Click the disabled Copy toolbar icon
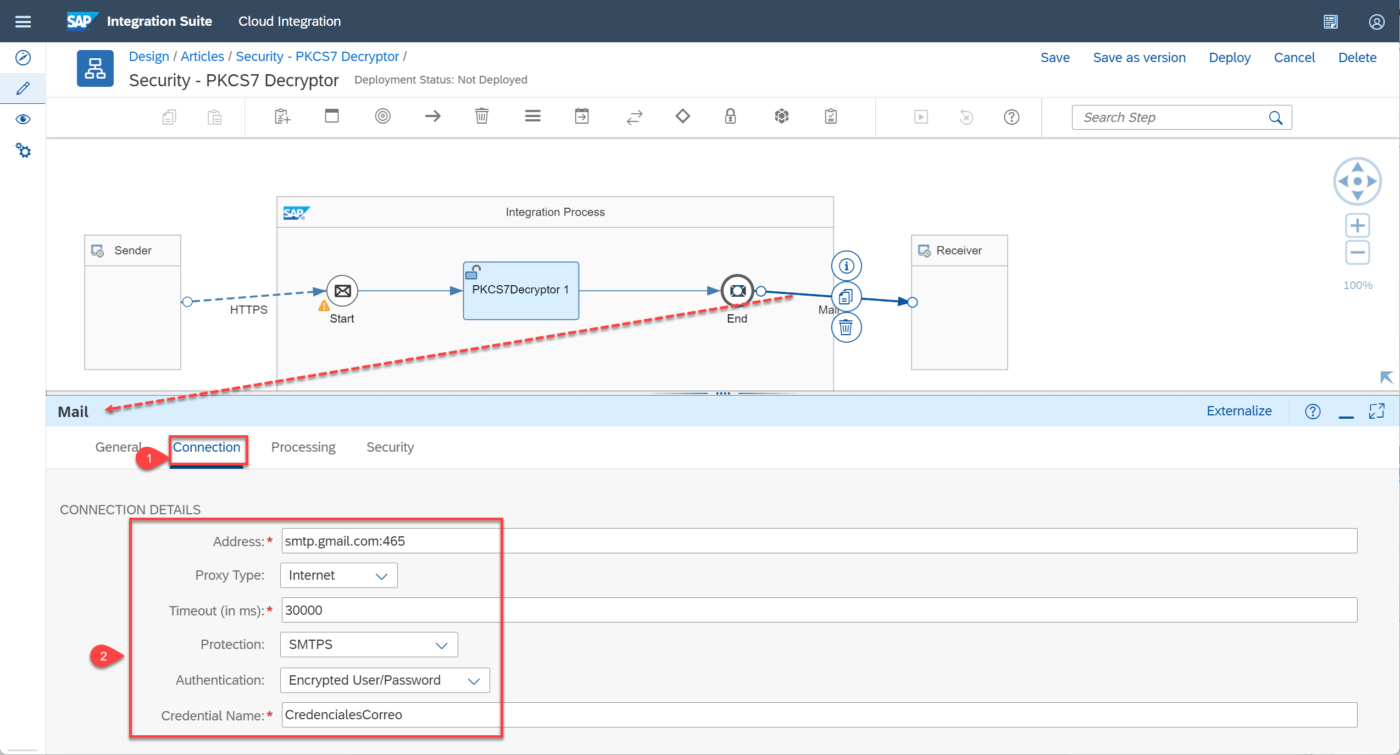This screenshot has width=1400, height=755. click(x=169, y=117)
